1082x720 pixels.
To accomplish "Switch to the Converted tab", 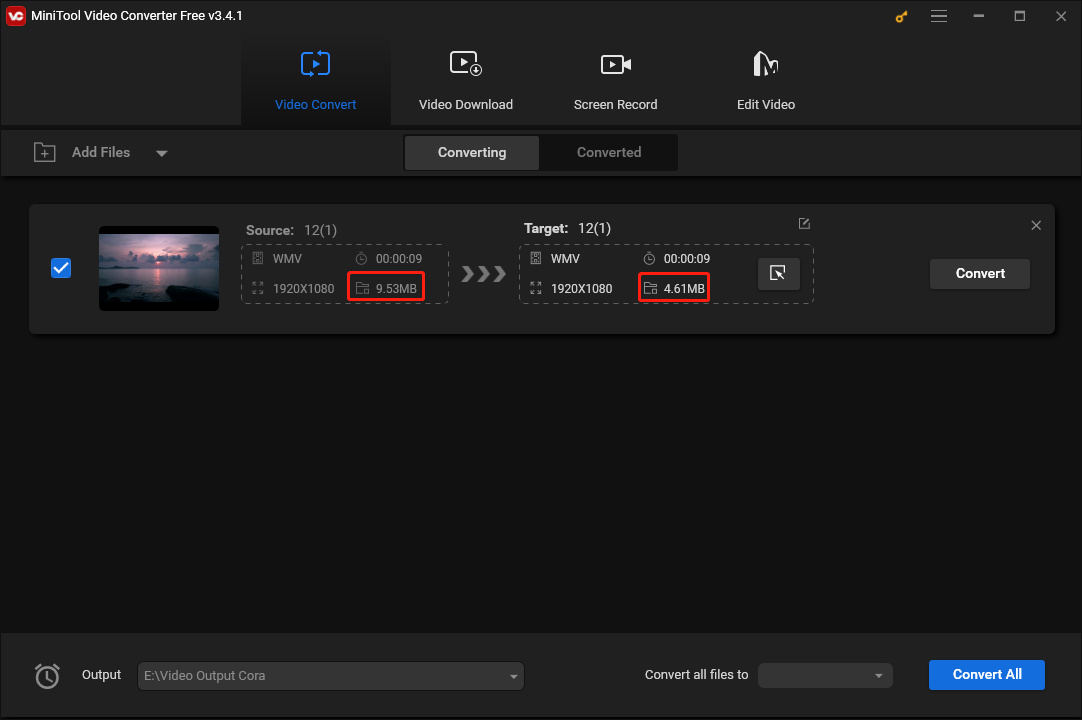I will click(609, 153).
